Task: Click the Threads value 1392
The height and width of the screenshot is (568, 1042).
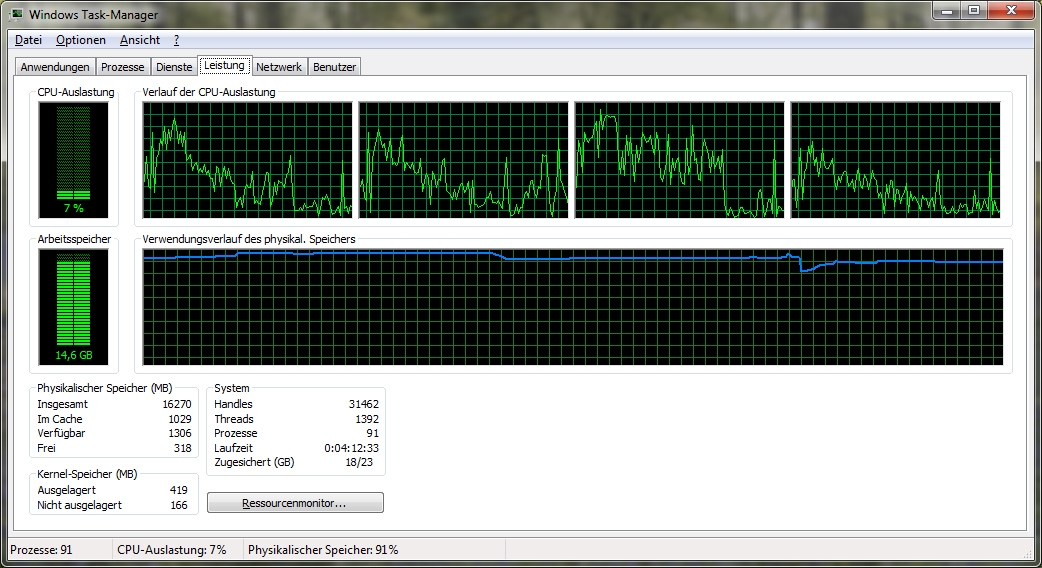Action: 367,419
